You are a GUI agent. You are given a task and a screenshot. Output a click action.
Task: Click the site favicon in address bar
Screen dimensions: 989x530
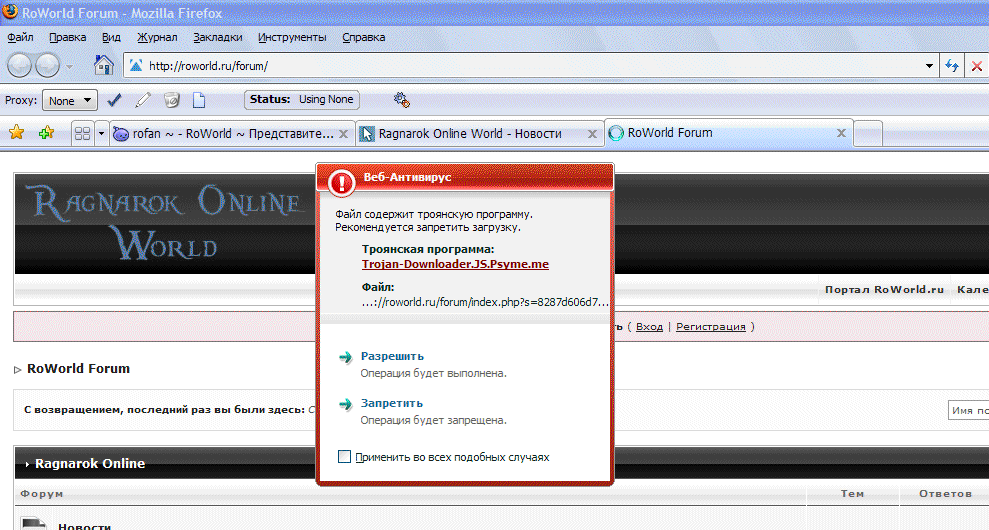tap(136, 66)
